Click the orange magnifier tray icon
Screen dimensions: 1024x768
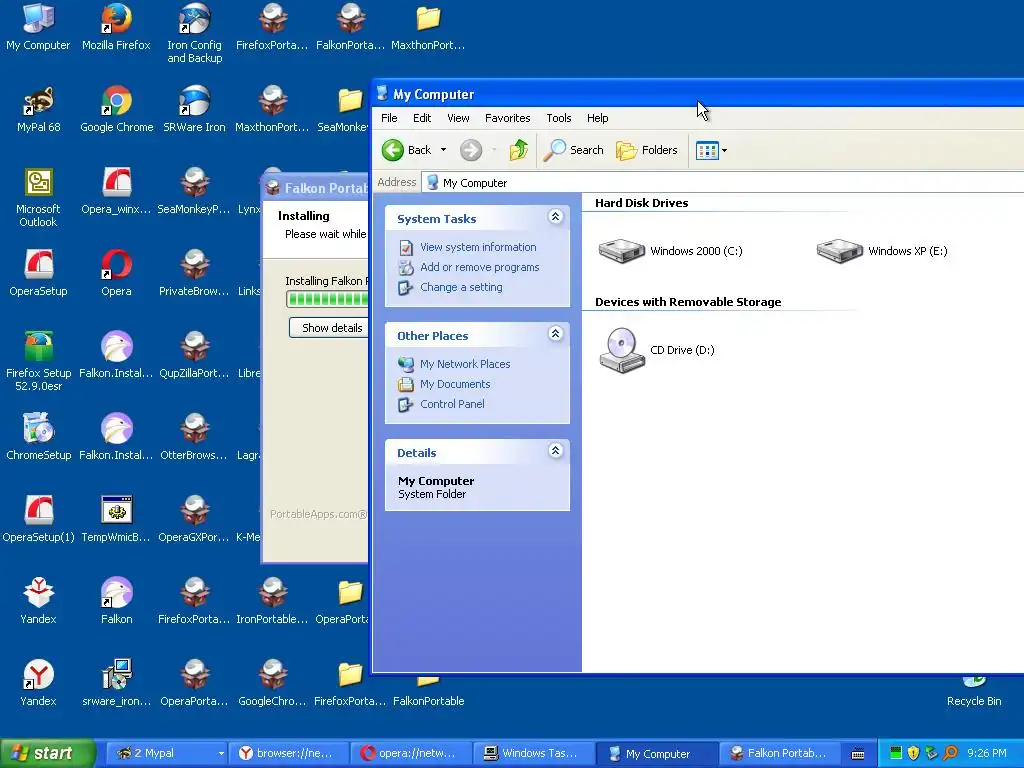[x=950, y=754]
